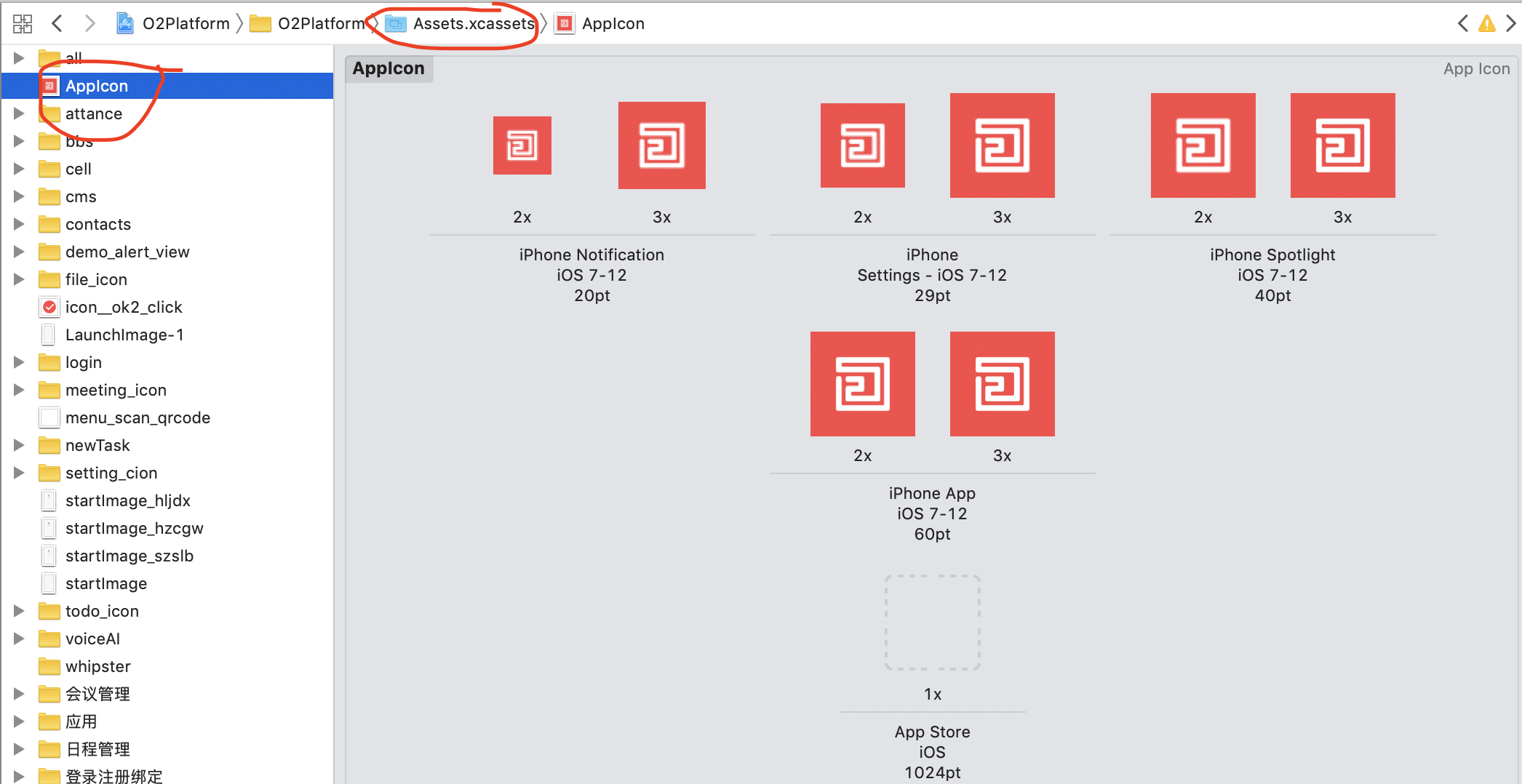
Task: Select iPhone Notification 20pt 2x icon
Action: tap(522, 145)
